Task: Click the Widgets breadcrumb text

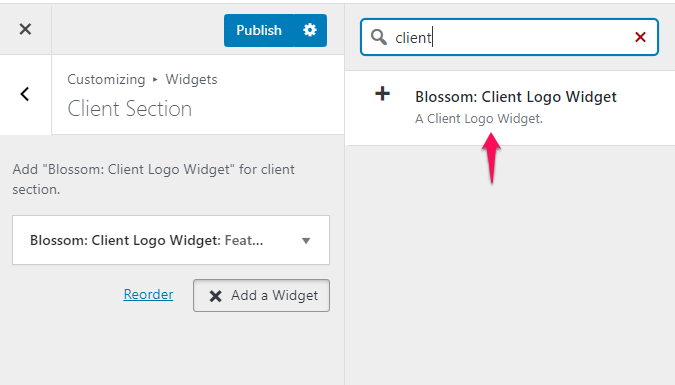Action: click(x=191, y=80)
